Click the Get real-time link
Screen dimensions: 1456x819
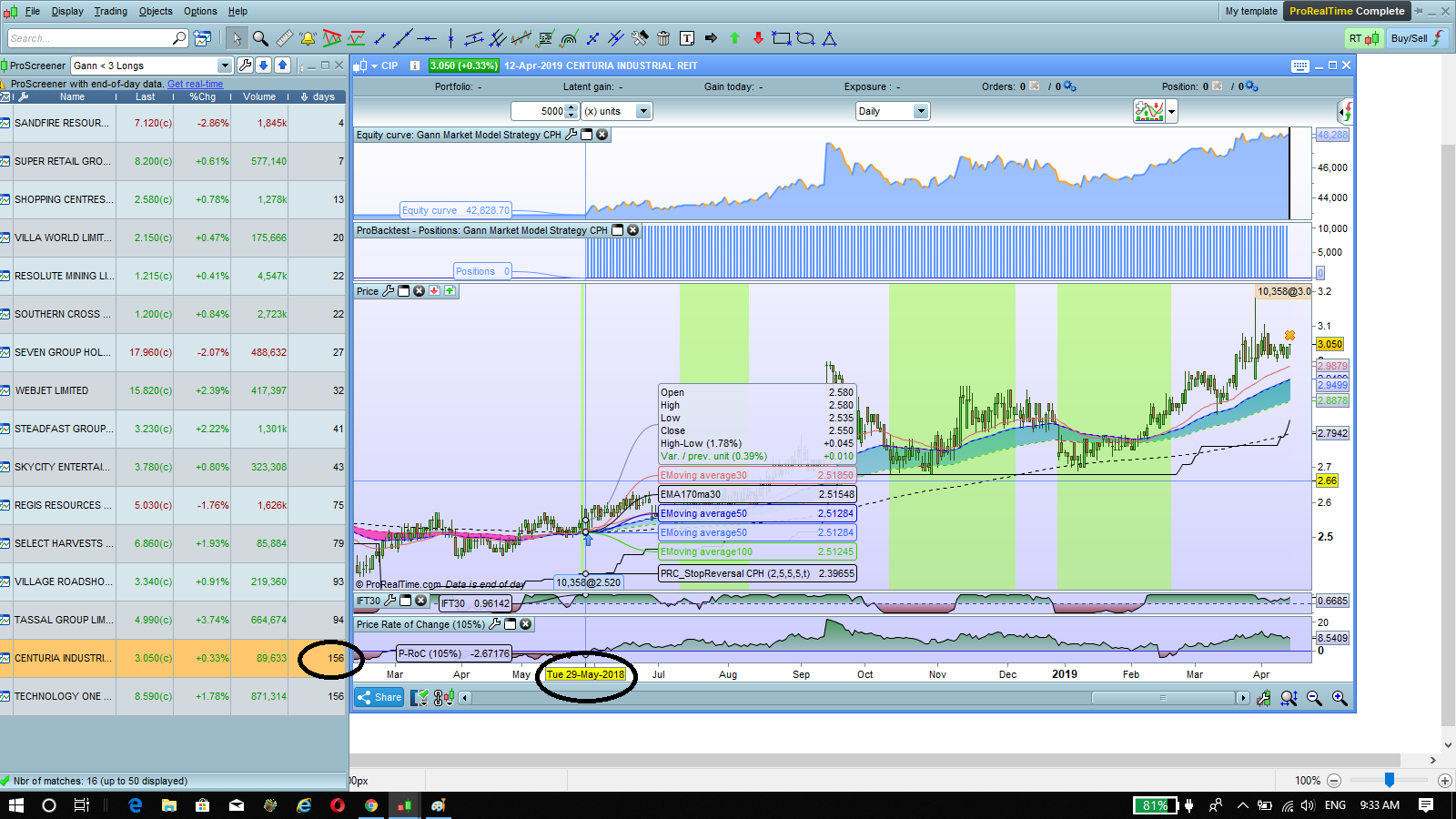click(x=195, y=84)
